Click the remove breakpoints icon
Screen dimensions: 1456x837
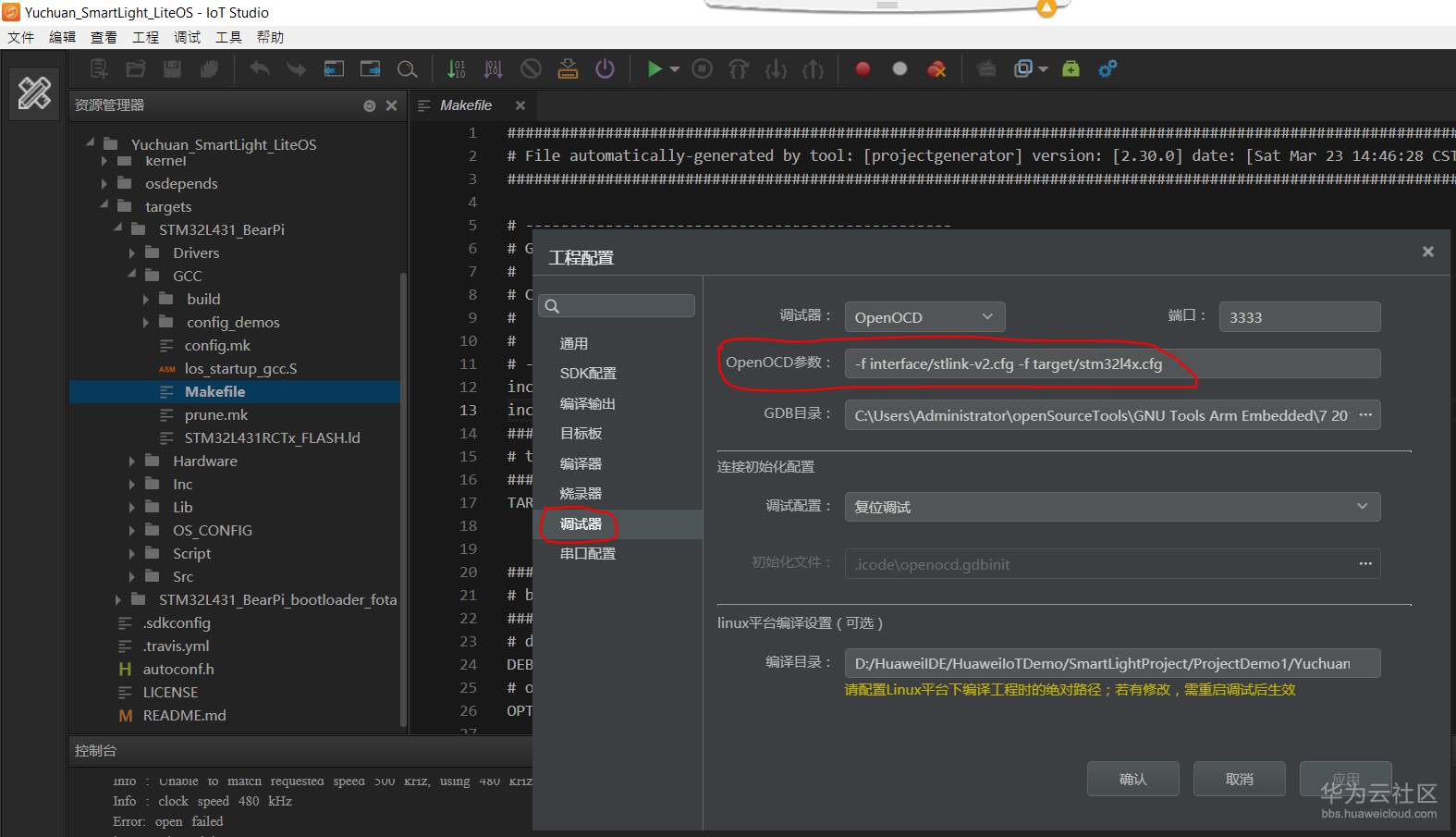click(936, 68)
